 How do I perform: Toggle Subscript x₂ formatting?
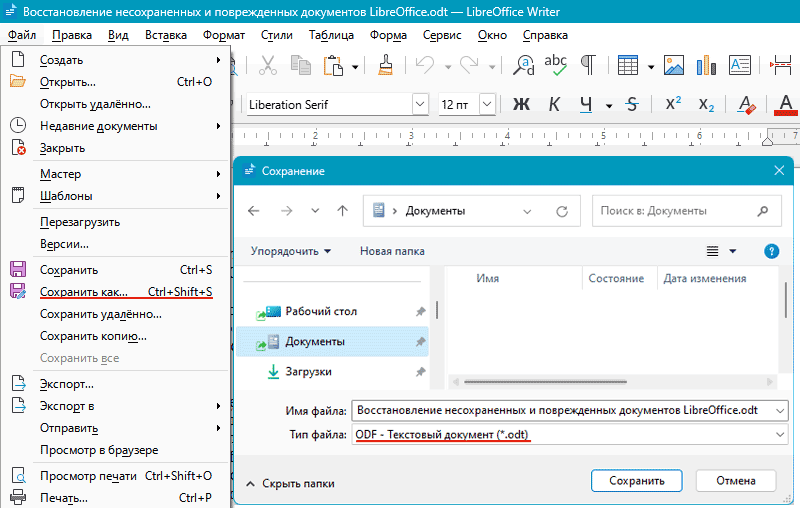coord(707,105)
